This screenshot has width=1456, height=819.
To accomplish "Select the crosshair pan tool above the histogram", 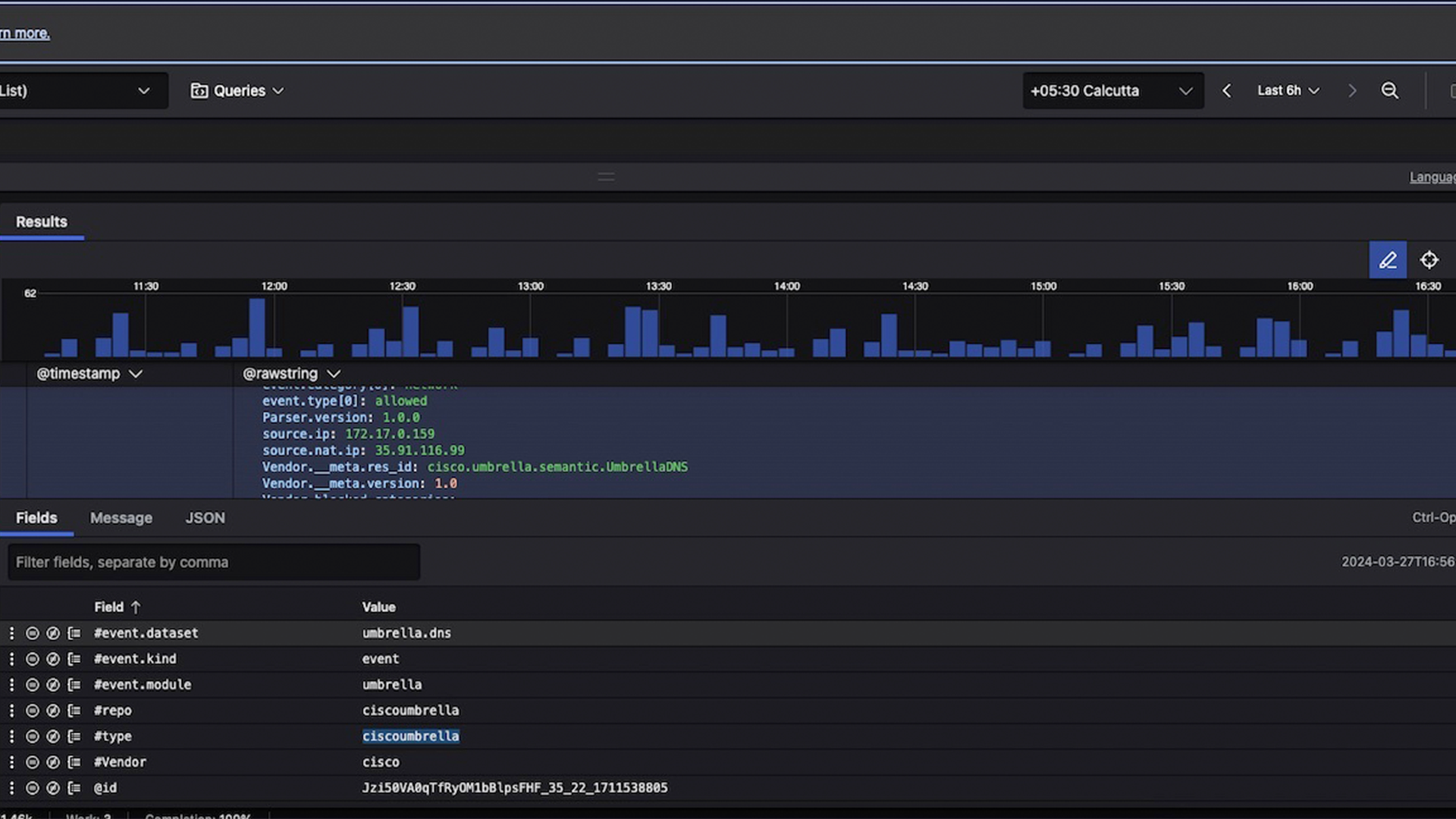I will pyautogui.click(x=1429, y=260).
